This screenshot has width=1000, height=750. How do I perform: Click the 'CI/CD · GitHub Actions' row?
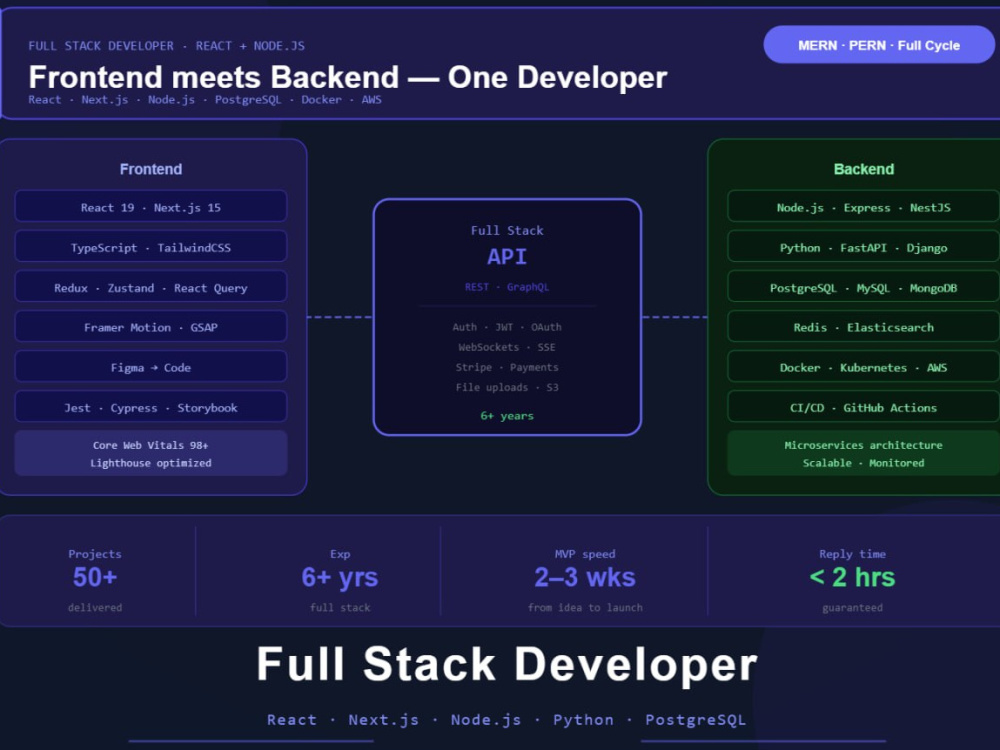pyautogui.click(x=864, y=407)
